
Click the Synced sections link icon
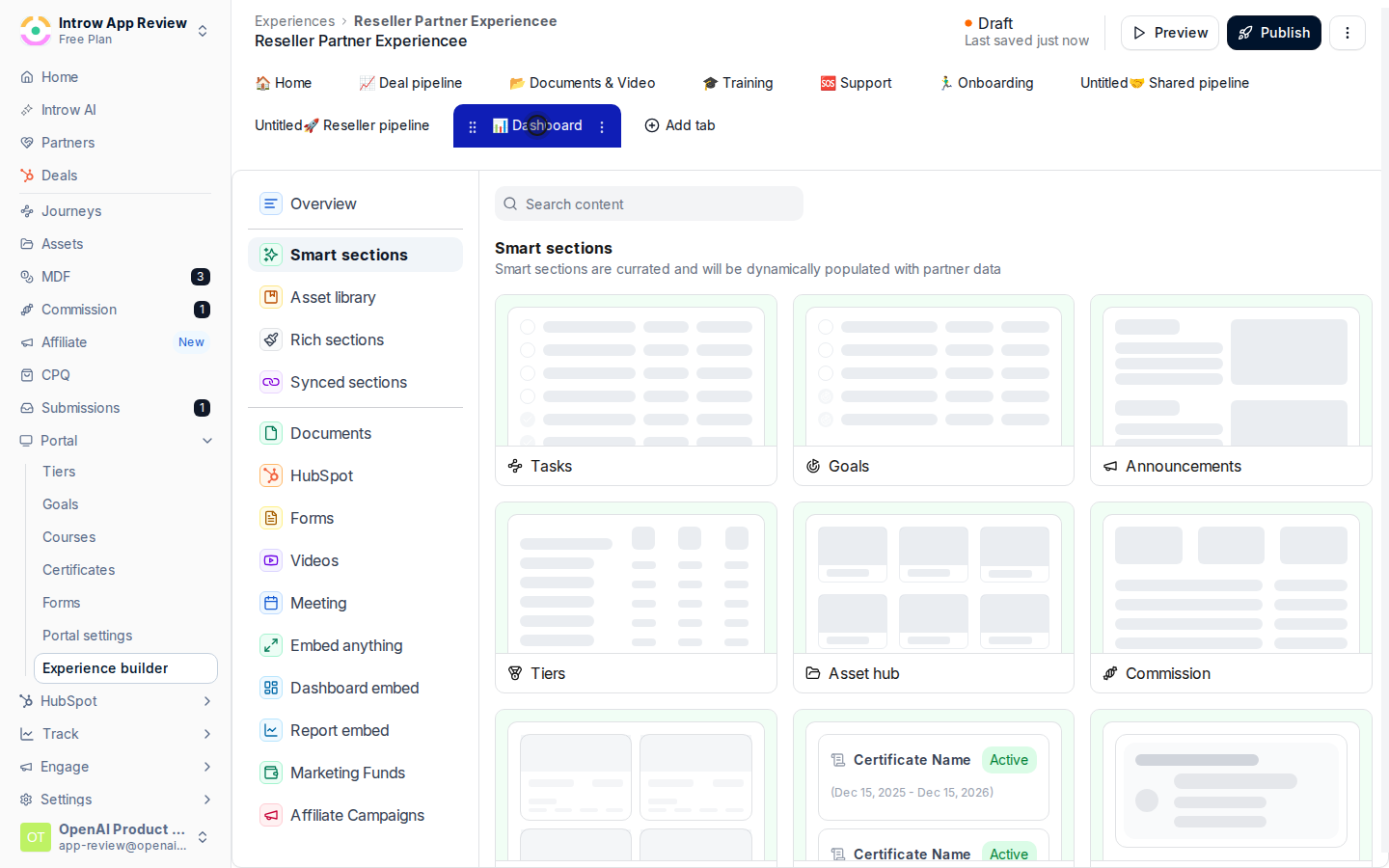point(271,382)
